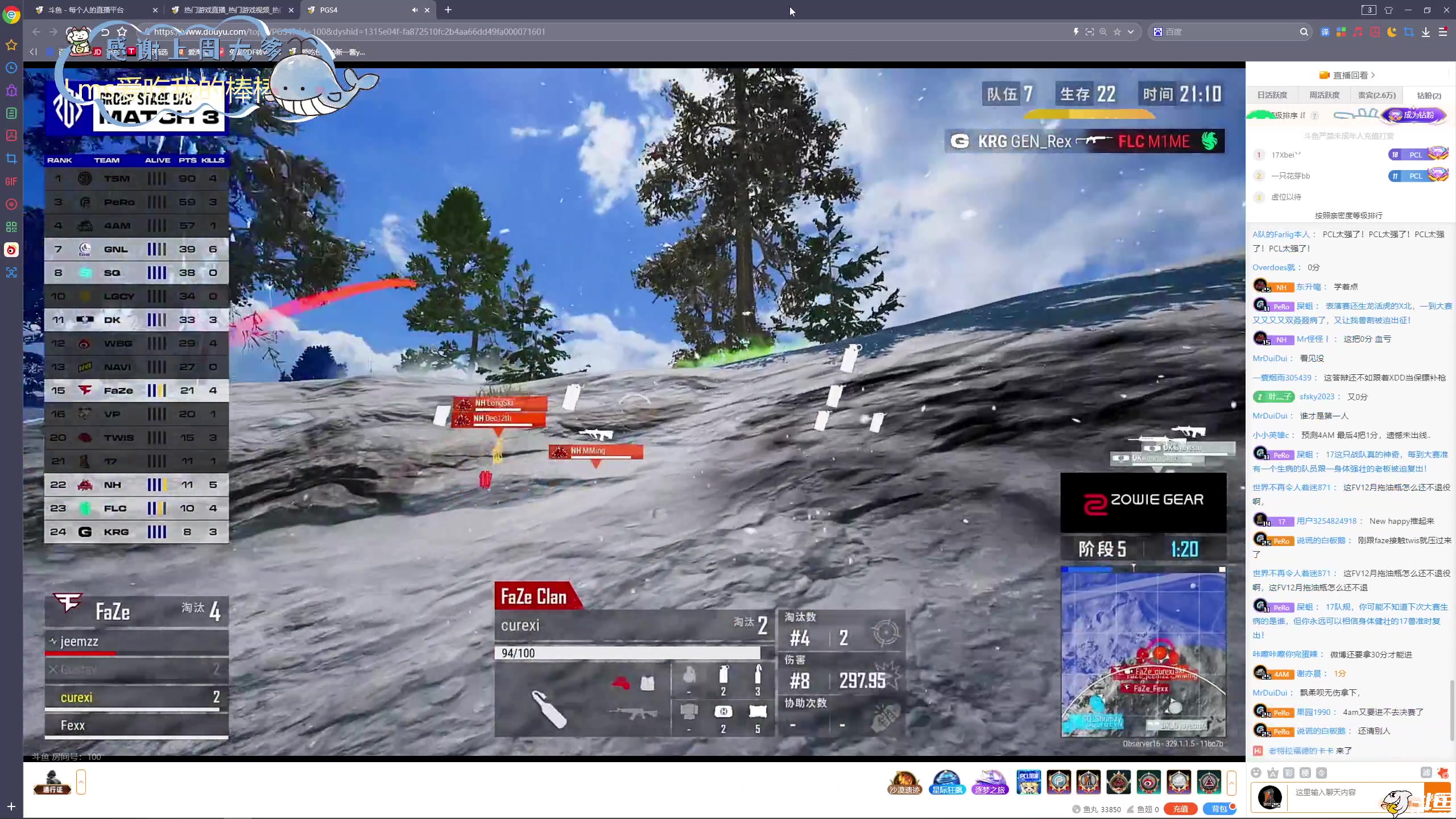Screen dimensions: 1456x819
Task: Click the 充值 recharge button
Action: point(1180,809)
